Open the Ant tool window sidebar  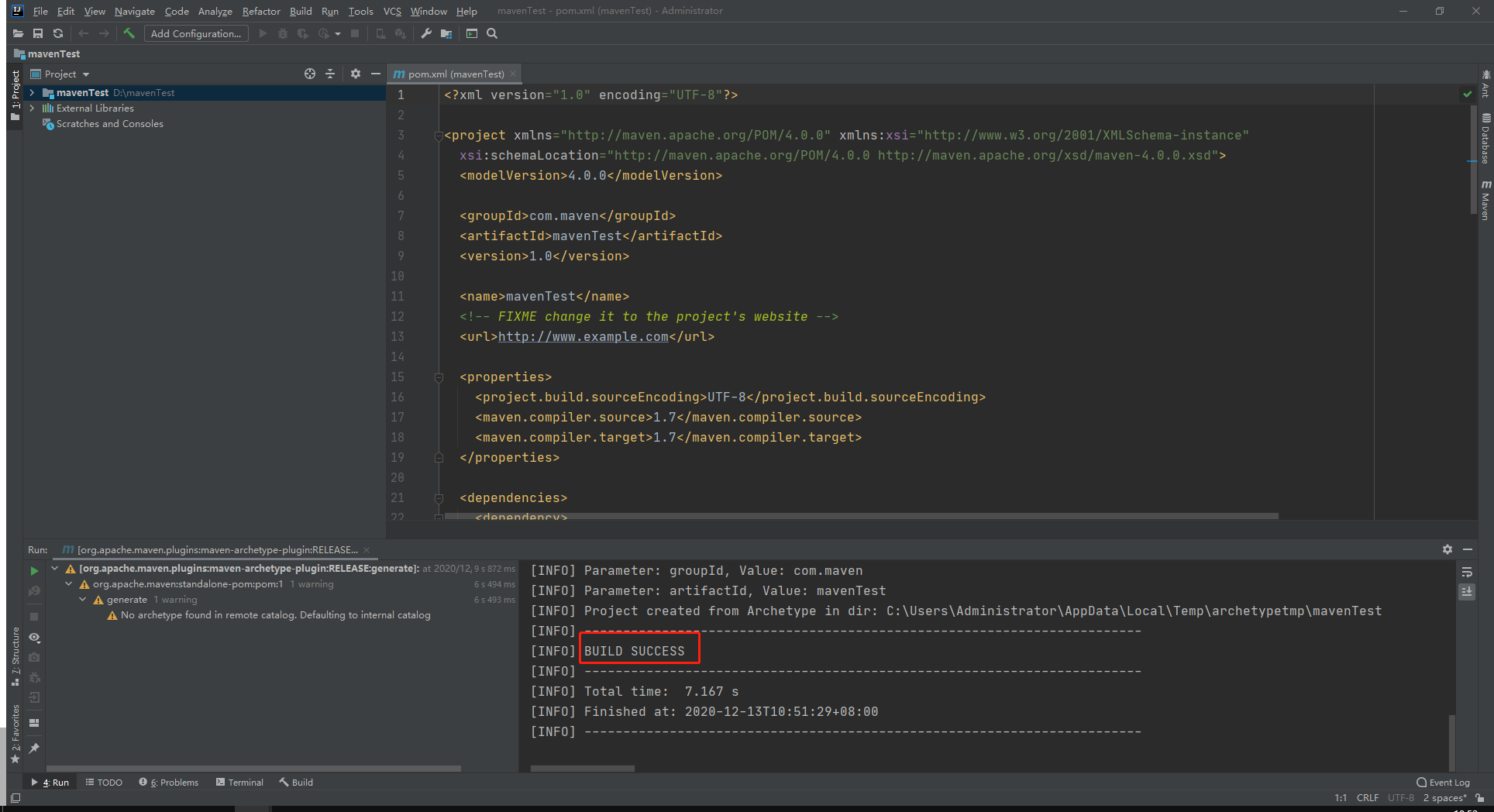(1485, 84)
